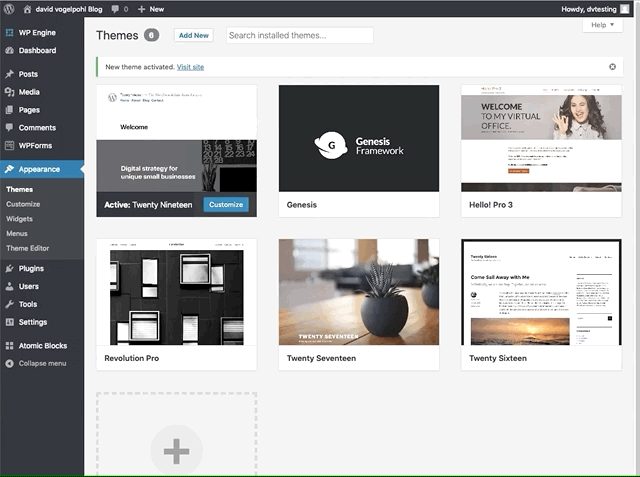Click the WP Engine sidebar icon
Viewport: 640px width, 477px height.
[9, 33]
